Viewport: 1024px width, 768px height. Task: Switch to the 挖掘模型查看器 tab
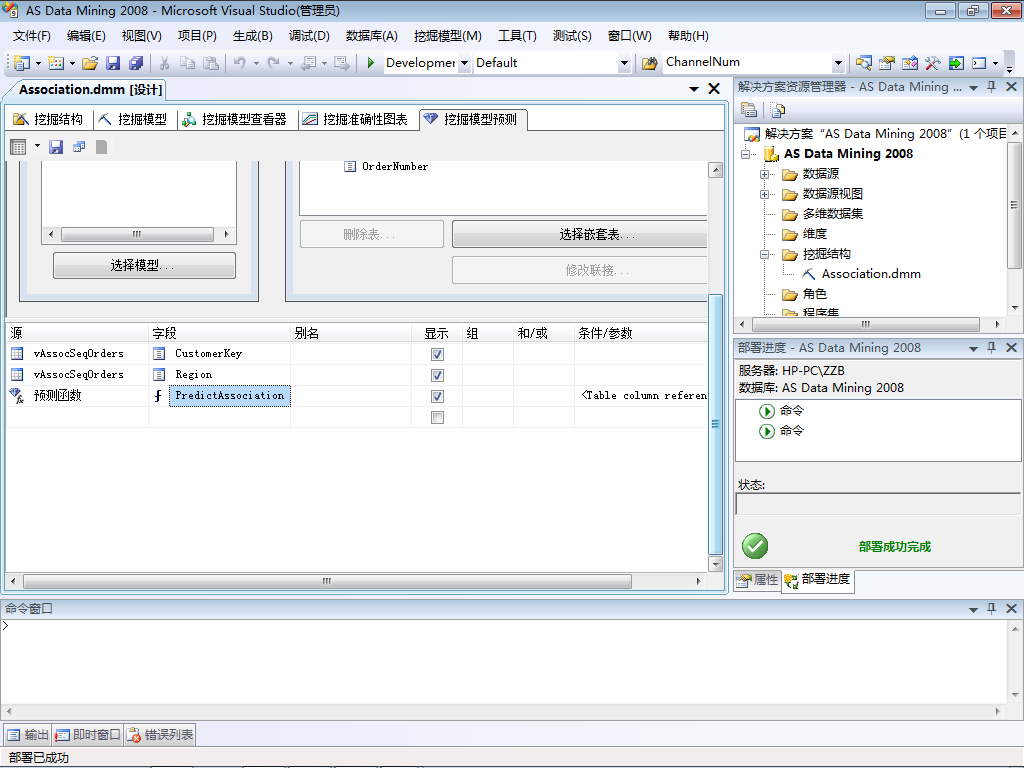tap(235, 120)
